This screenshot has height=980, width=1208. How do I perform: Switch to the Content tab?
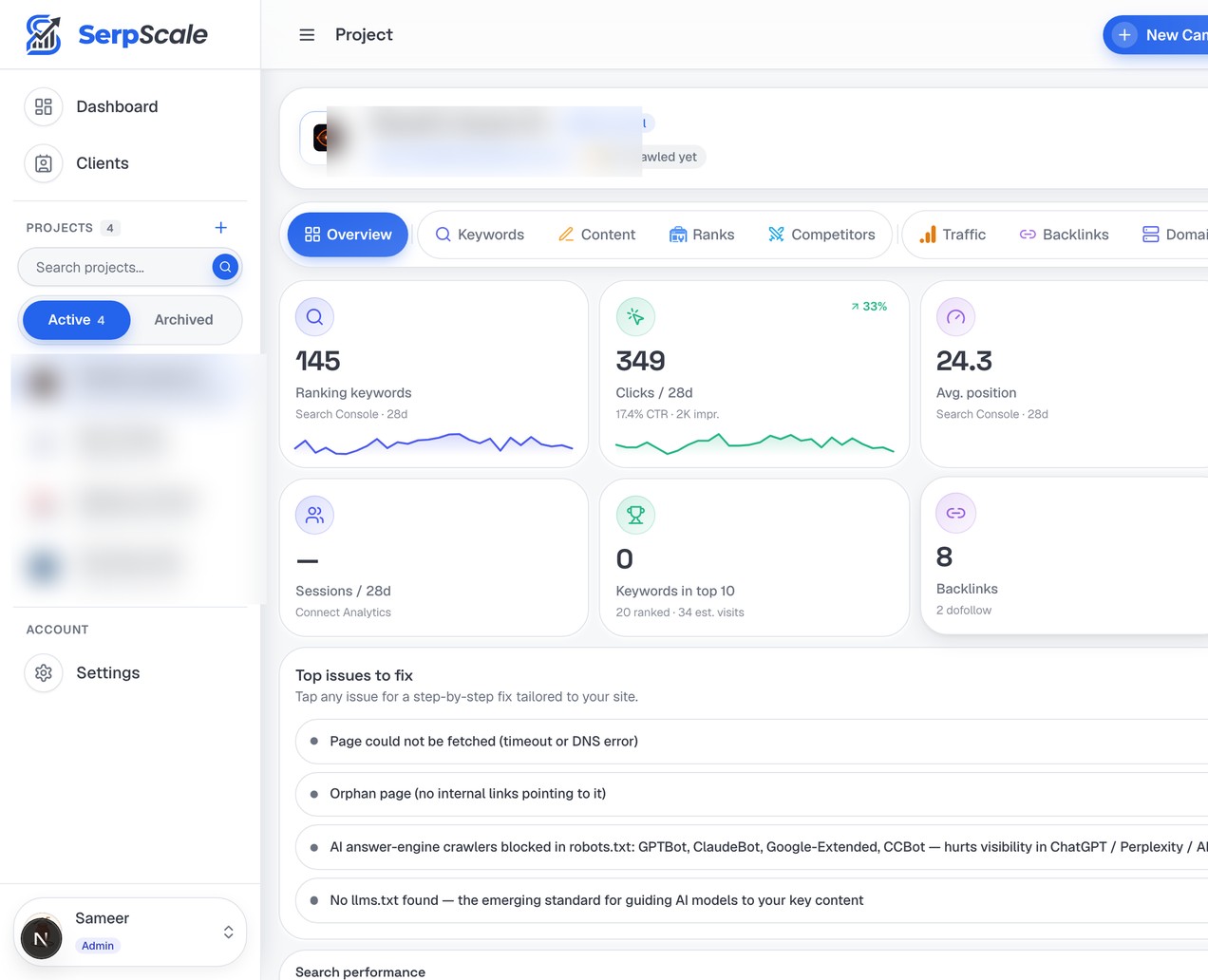pyautogui.click(x=596, y=235)
